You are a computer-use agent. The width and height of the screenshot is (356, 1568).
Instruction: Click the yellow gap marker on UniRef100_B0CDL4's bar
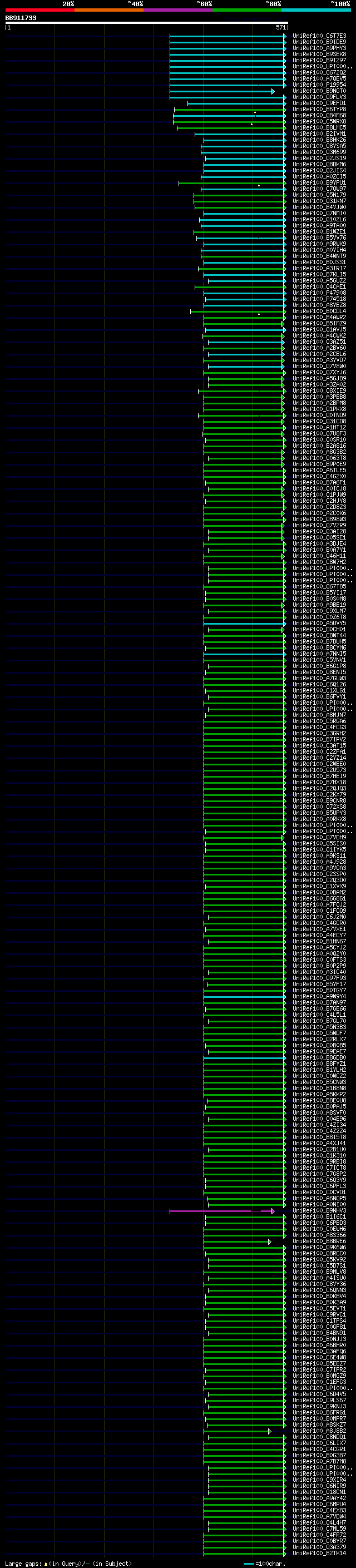pyautogui.click(x=259, y=314)
